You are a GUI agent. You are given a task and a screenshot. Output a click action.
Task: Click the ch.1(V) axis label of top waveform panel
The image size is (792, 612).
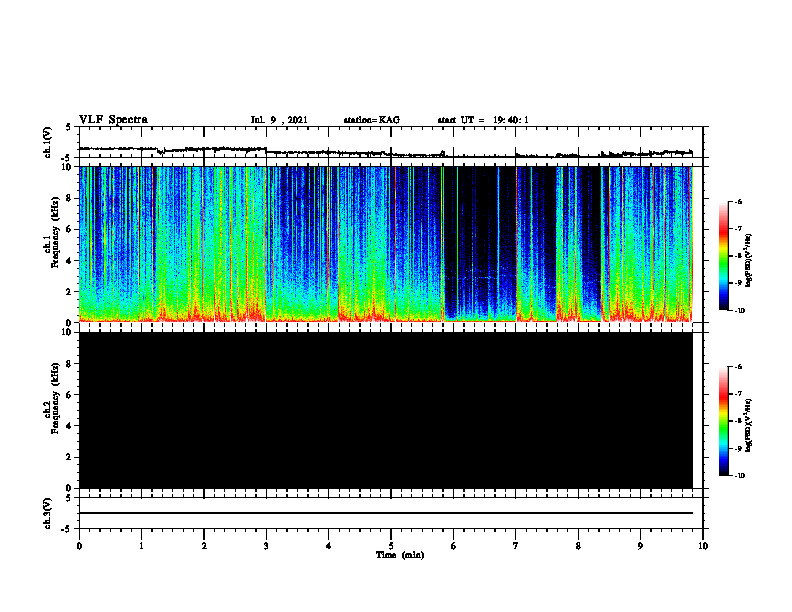(48, 142)
